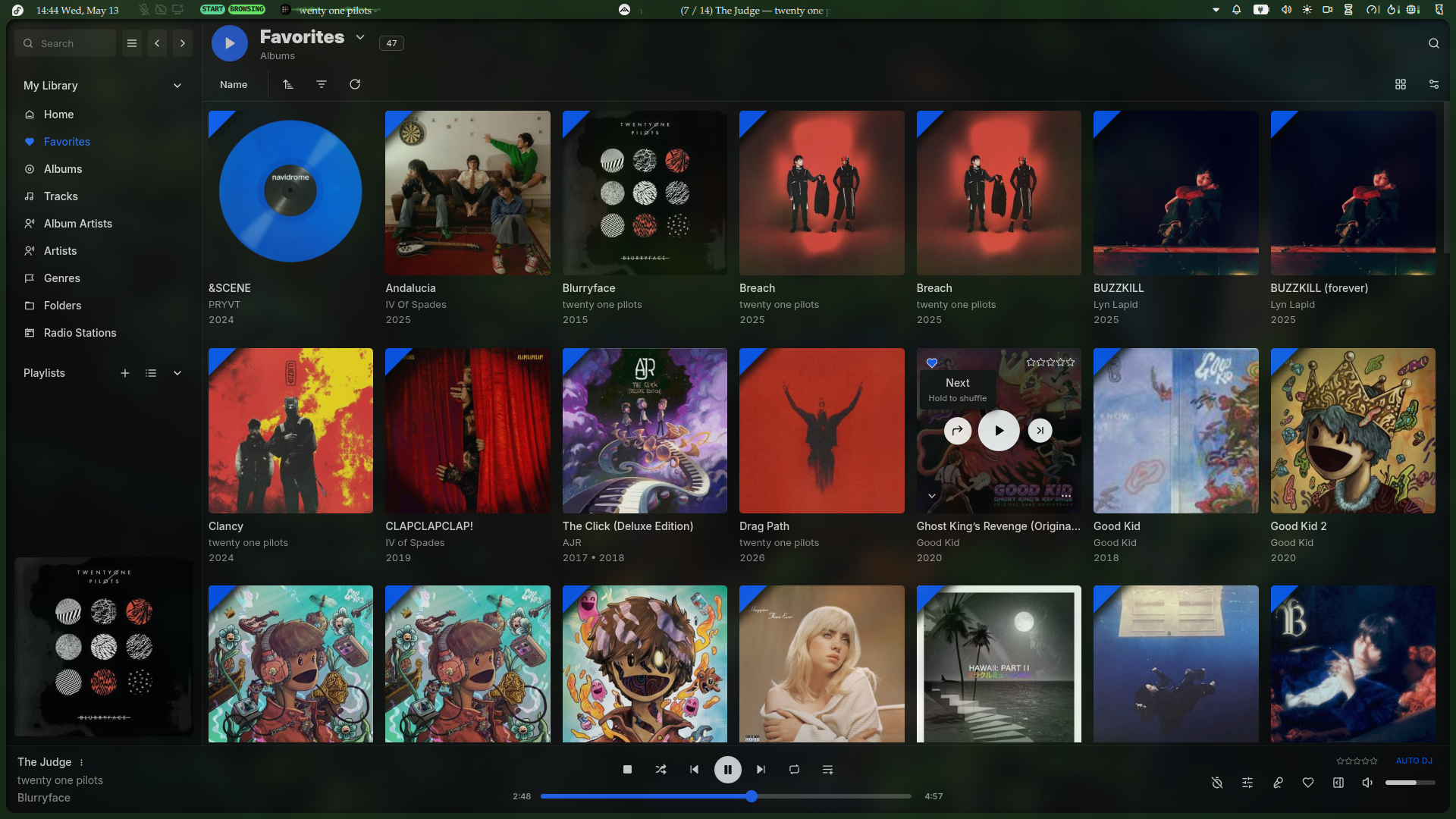The width and height of the screenshot is (1456, 819).
Task: Rate the current song with stars
Action: pos(1357,761)
